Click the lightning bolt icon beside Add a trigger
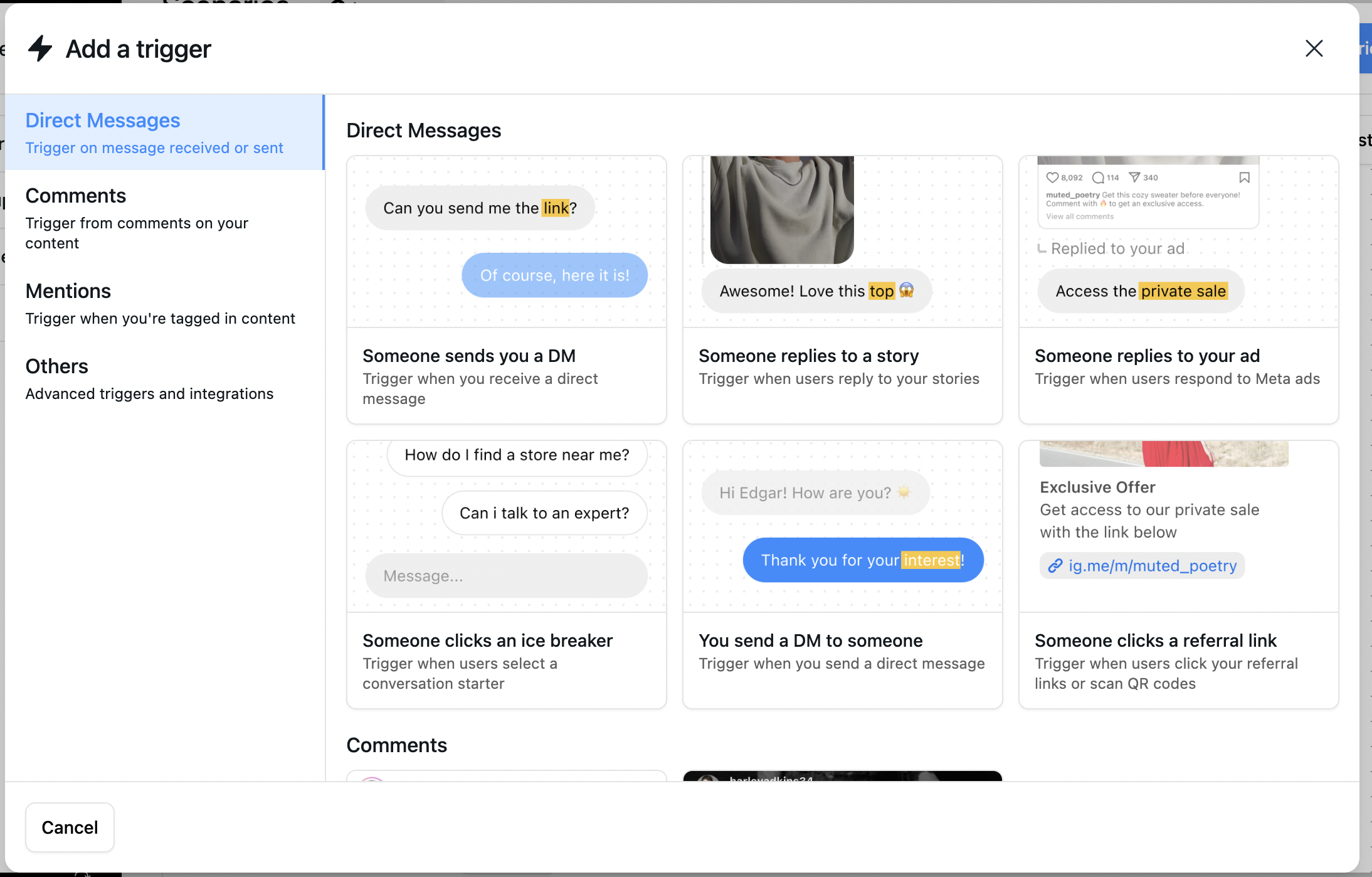 point(40,48)
